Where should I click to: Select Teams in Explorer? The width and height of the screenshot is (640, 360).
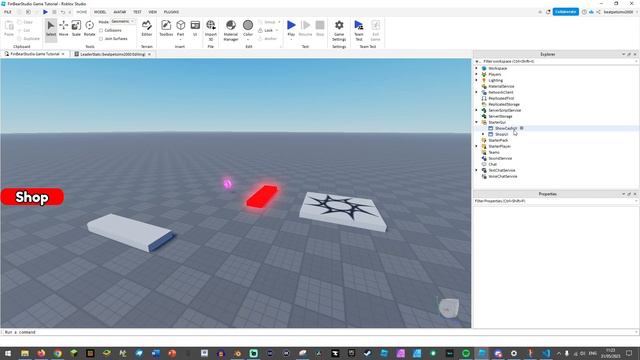point(494,152)
